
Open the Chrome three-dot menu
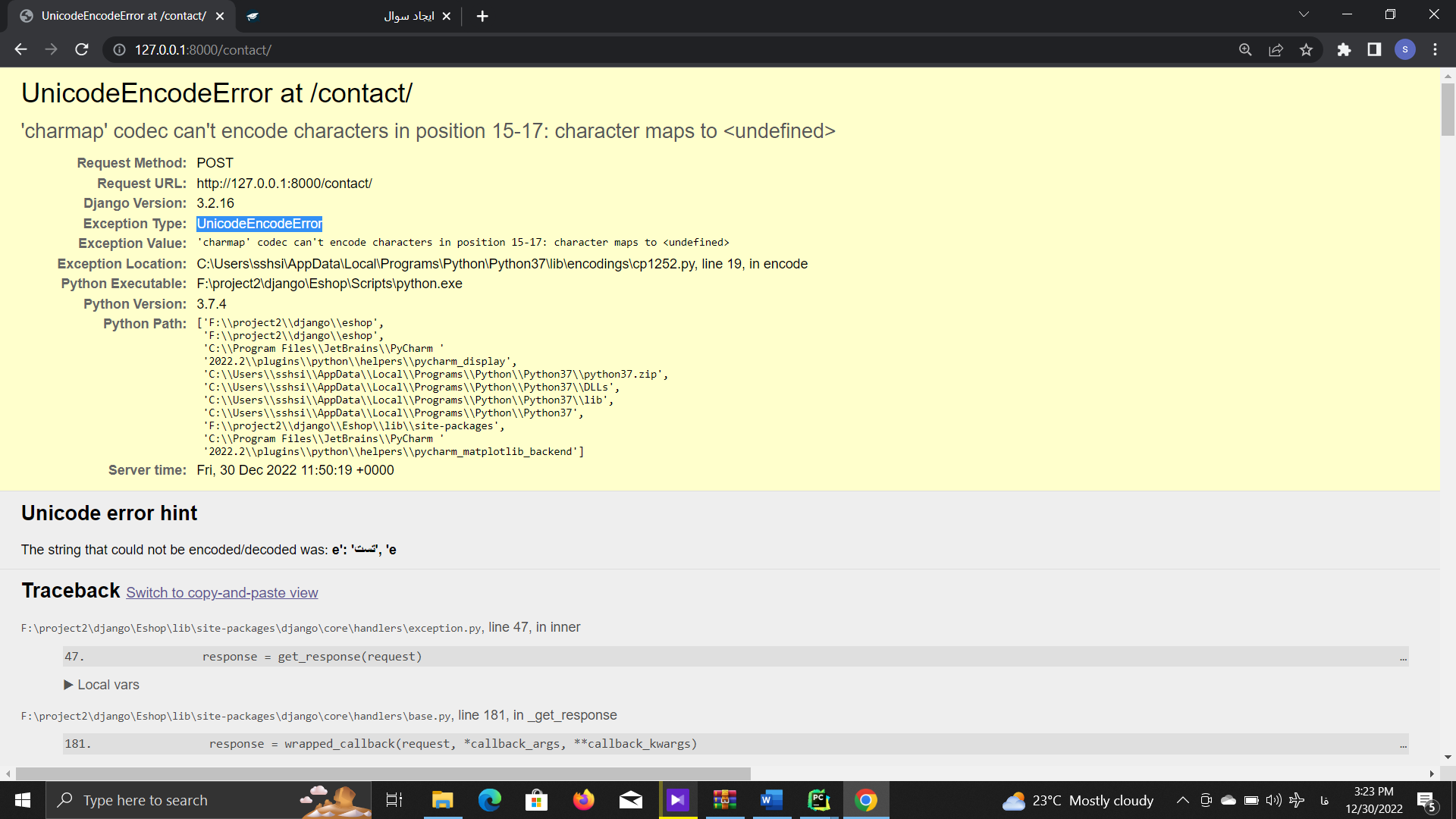[x=1435, y=49]
